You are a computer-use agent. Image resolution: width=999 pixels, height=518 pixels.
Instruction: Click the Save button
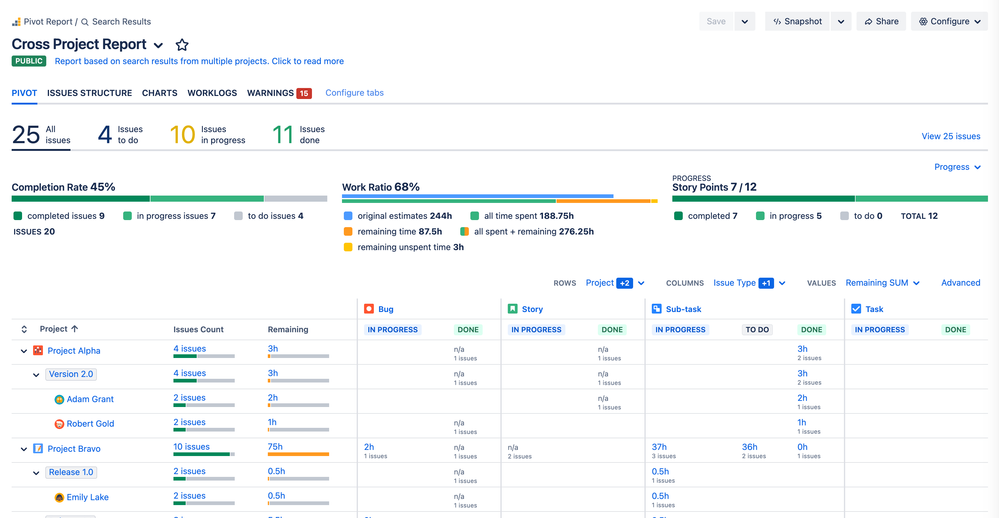pos(716,21)
